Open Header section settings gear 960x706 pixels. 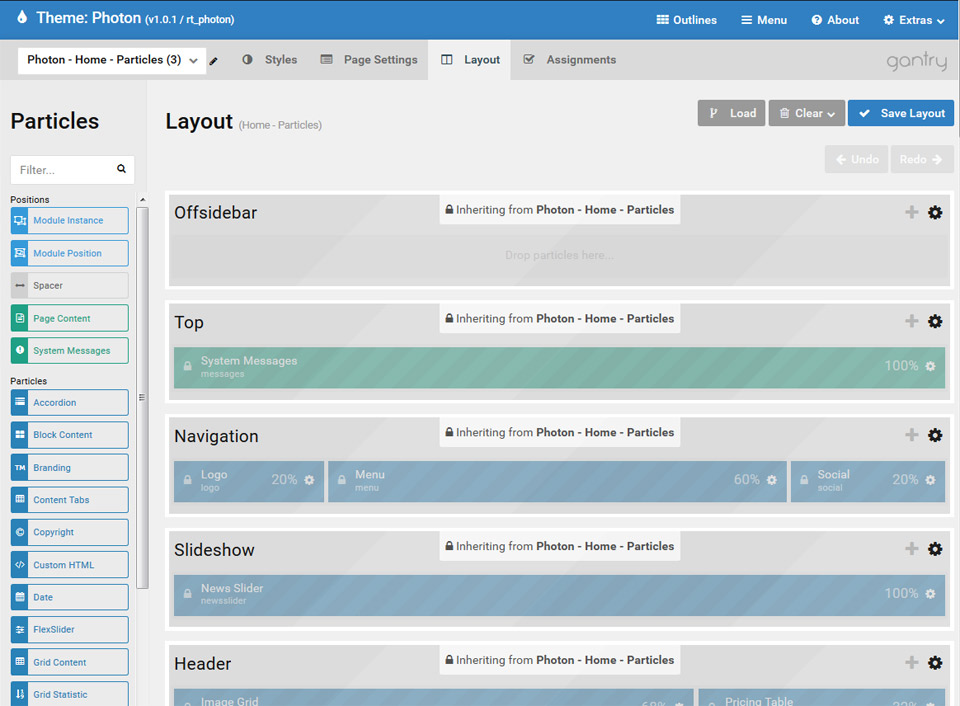[x=935, y=663]
